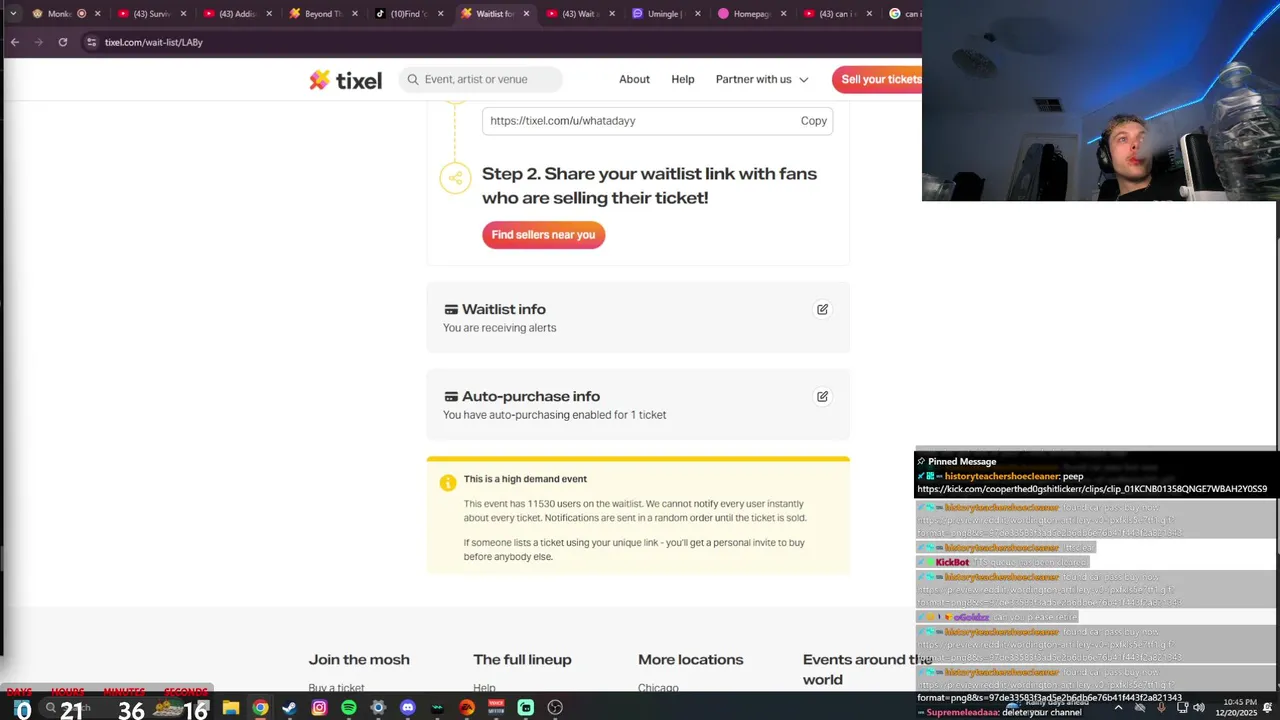1280x720 pixels.
Task: Click into the Event, artist or venue search field
Action: pyautogui.click(x=481, y=79)
